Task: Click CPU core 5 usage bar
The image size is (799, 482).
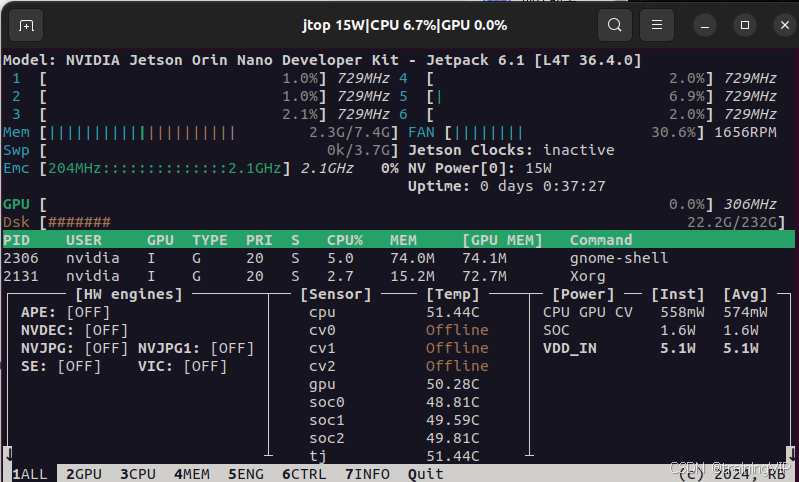Action: [x=570, y=96]
